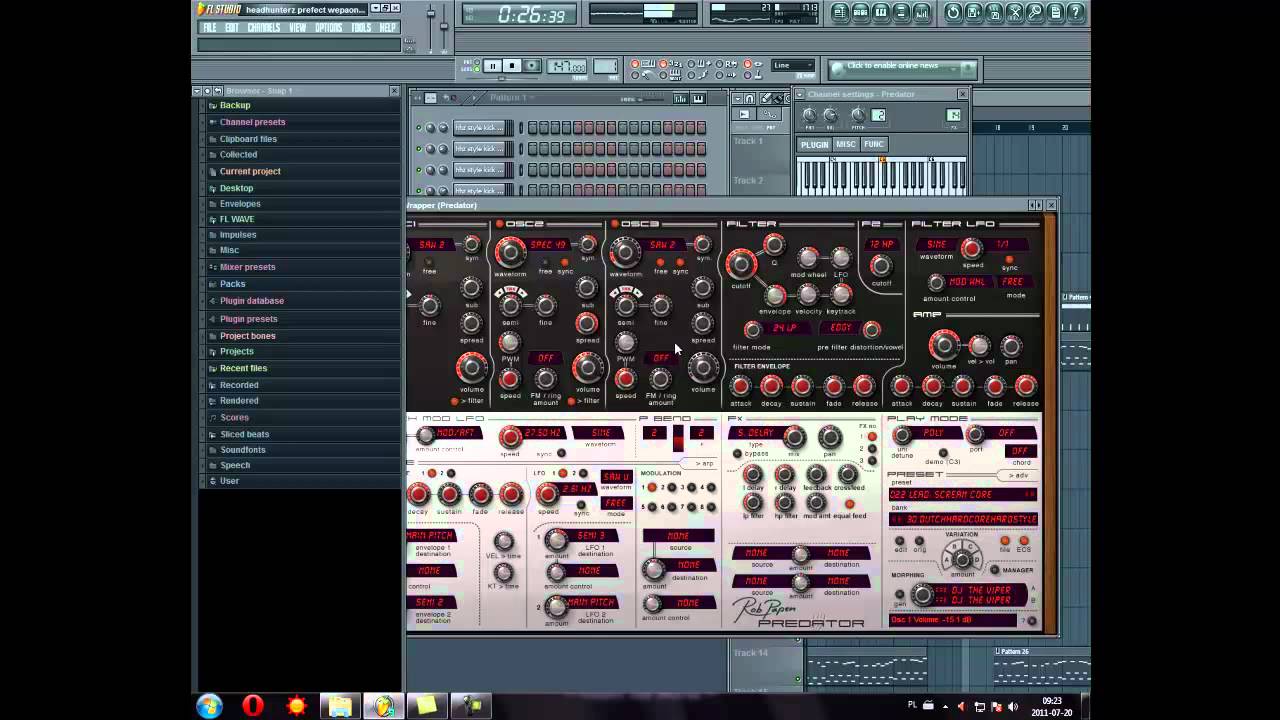This screenshot has height=720, width=1280.
Task: Toggle OSC2 on/off LED
Action: tap(500, 224)
